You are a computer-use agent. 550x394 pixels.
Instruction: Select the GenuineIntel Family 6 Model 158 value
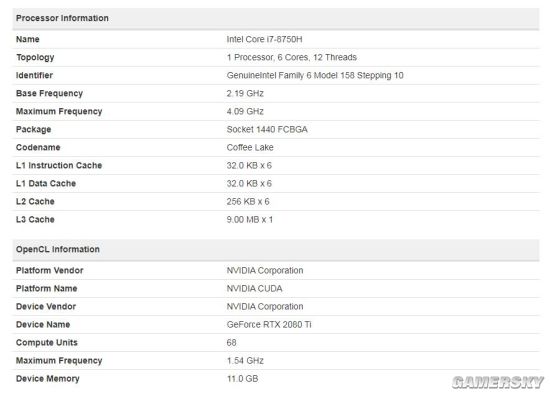point(315,75)
